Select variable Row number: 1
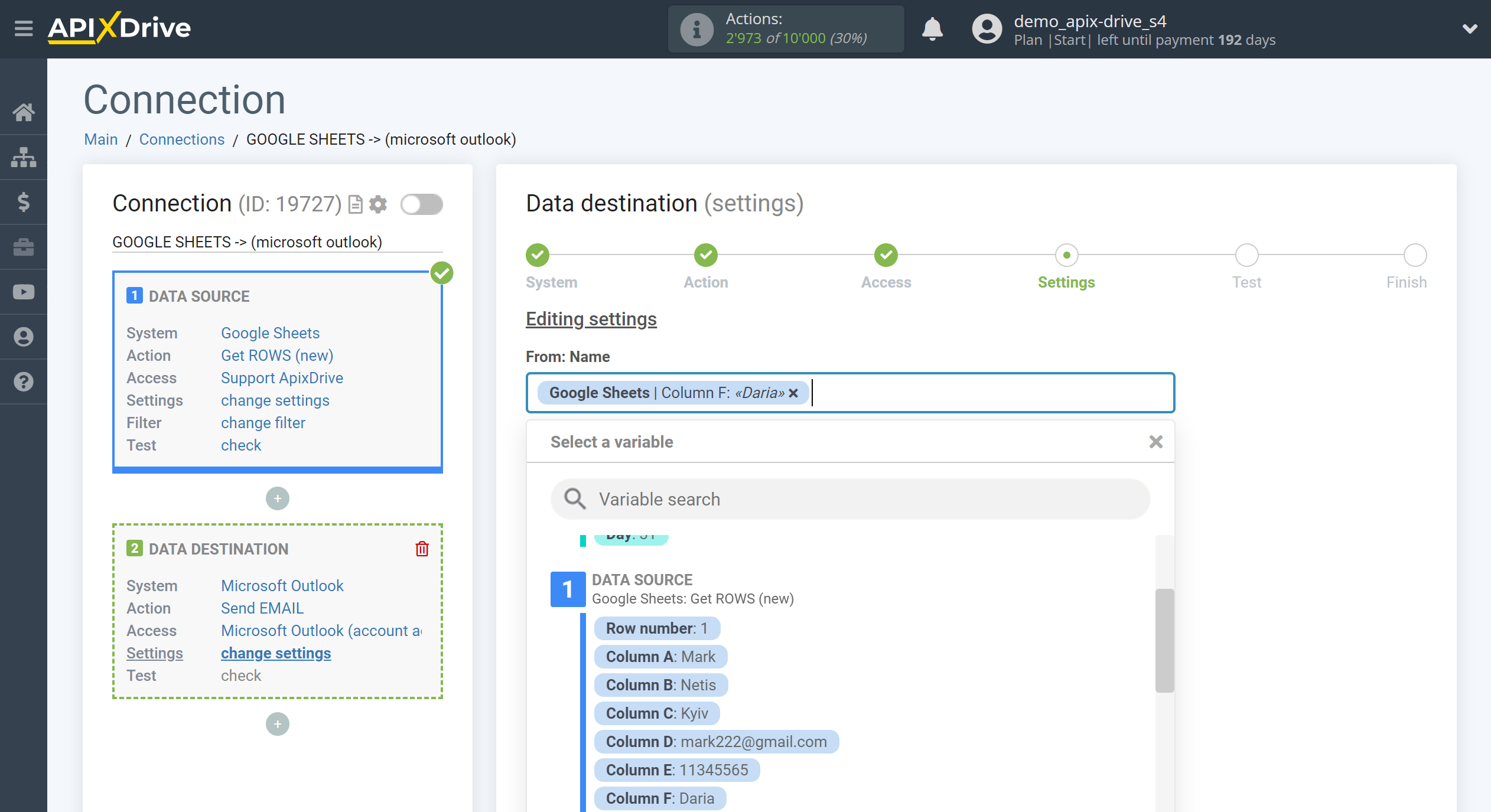 coord(657,628)
